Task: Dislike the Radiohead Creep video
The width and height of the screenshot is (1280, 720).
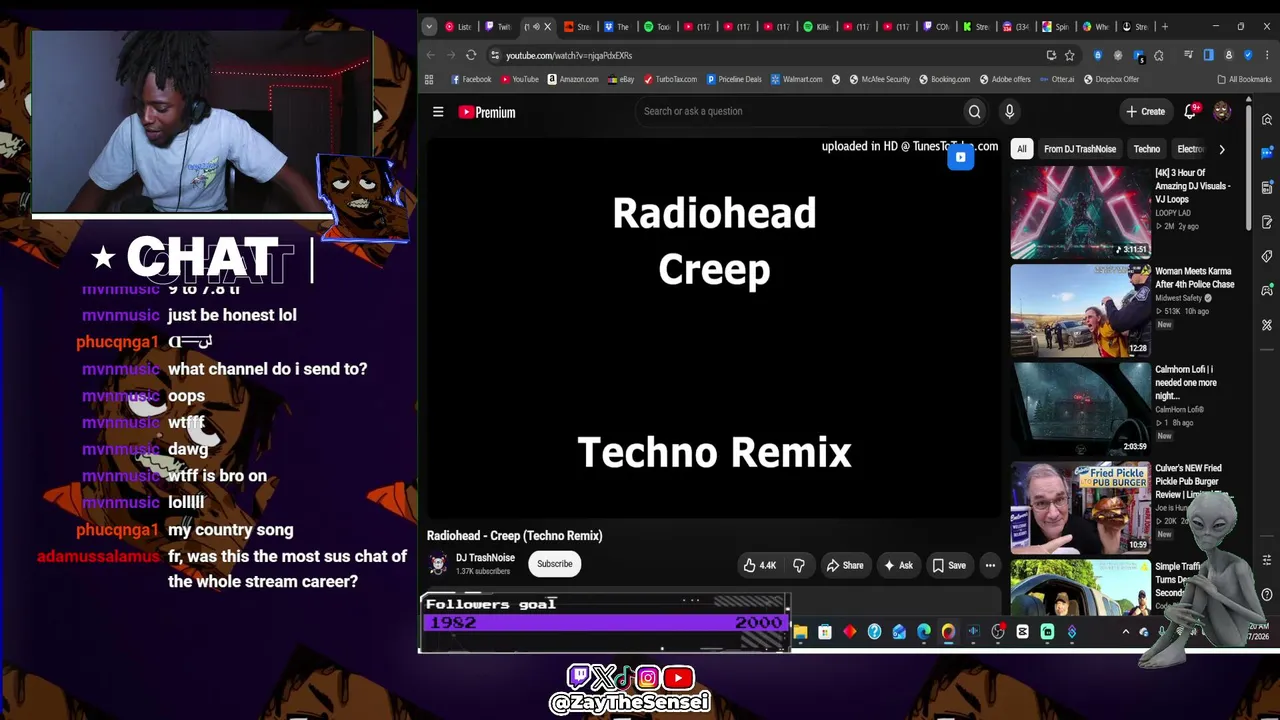Action: (x=798, y=566)
